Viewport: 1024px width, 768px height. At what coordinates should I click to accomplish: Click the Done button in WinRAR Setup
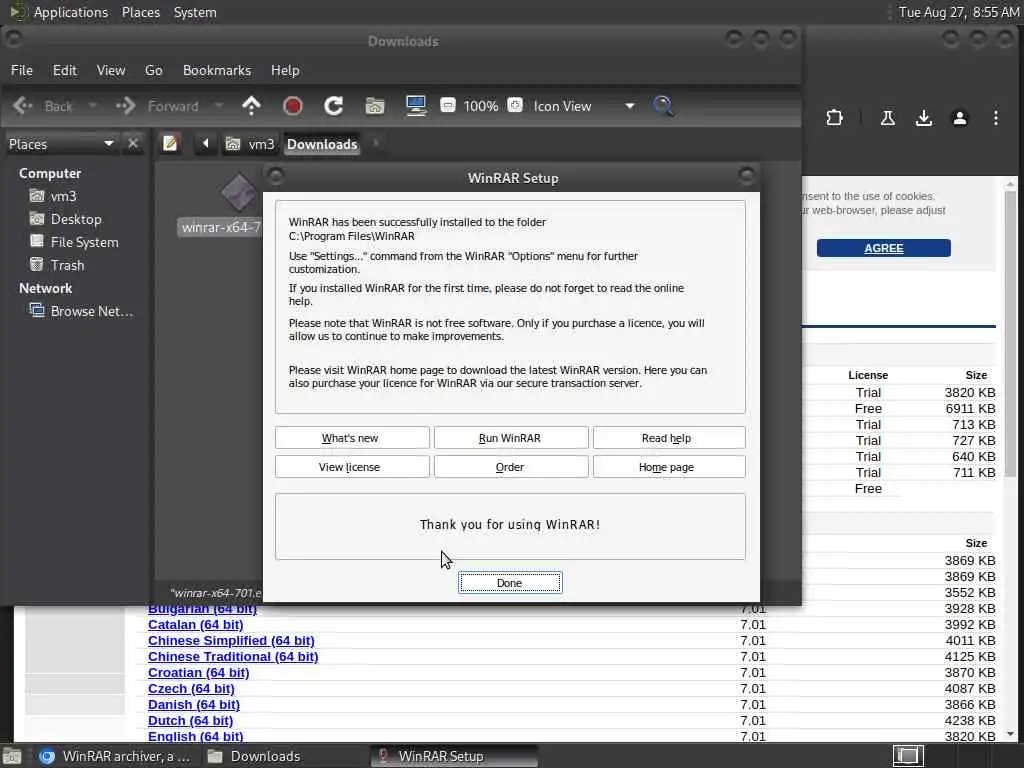pos(509,583)
